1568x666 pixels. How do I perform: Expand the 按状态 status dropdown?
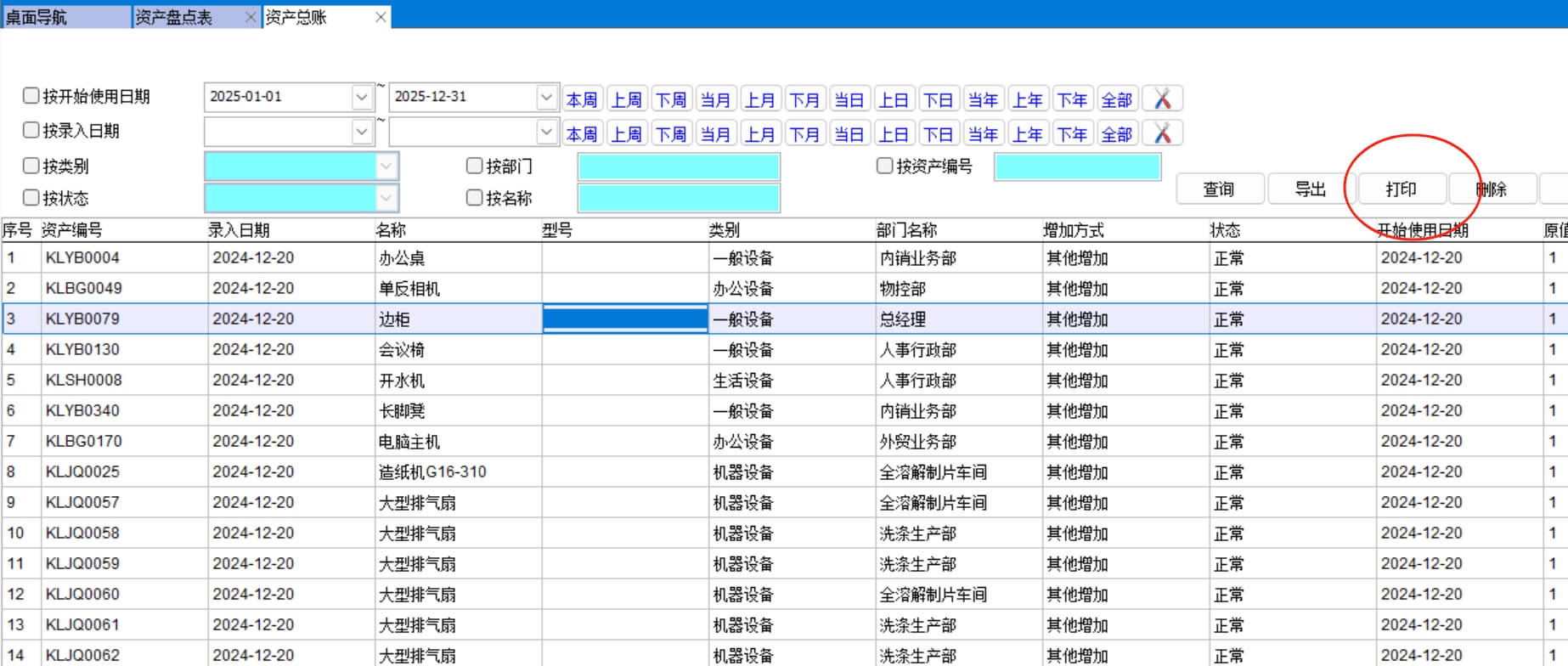(x=386, y=199)
